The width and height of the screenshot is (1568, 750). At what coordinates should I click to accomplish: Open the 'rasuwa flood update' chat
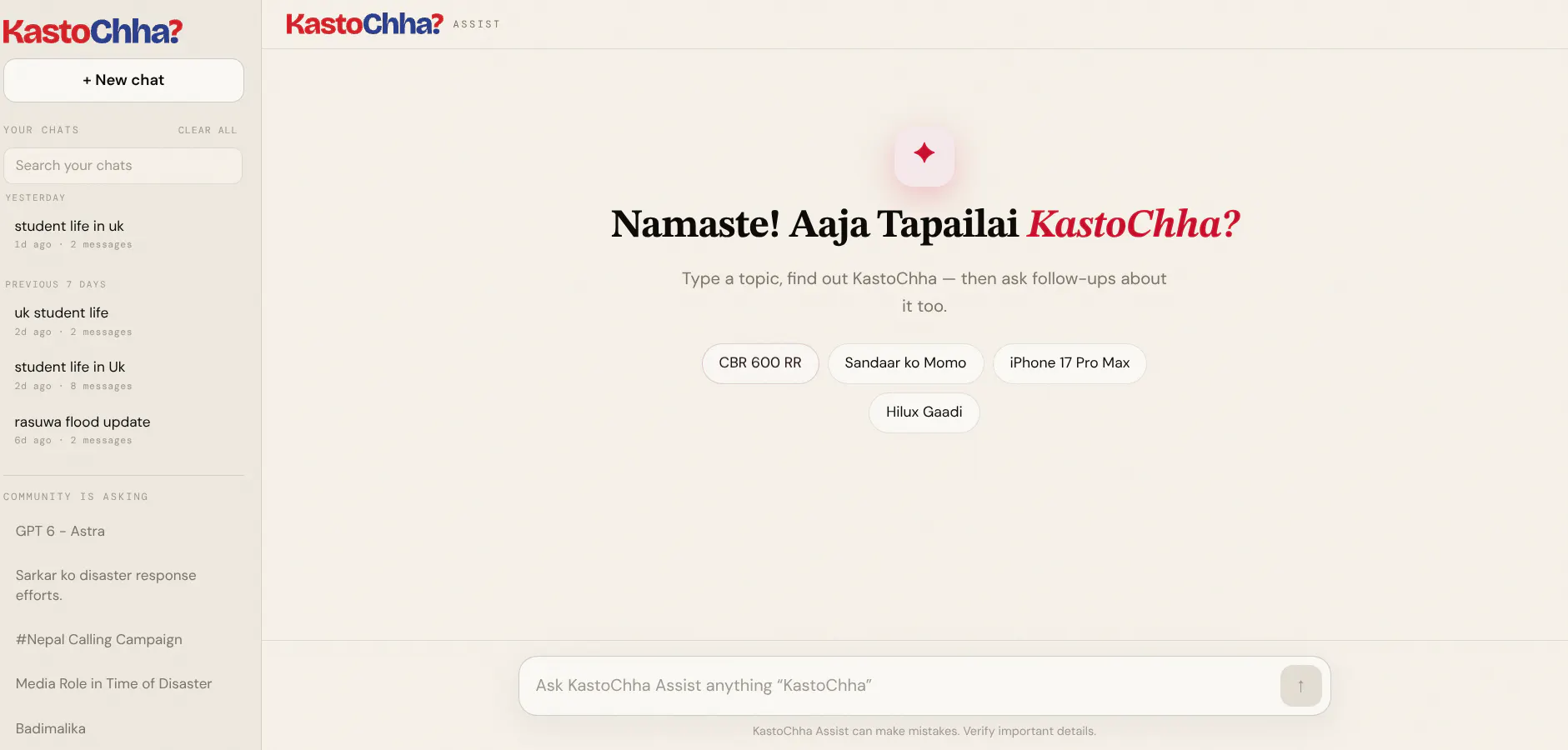coord(123,430)
